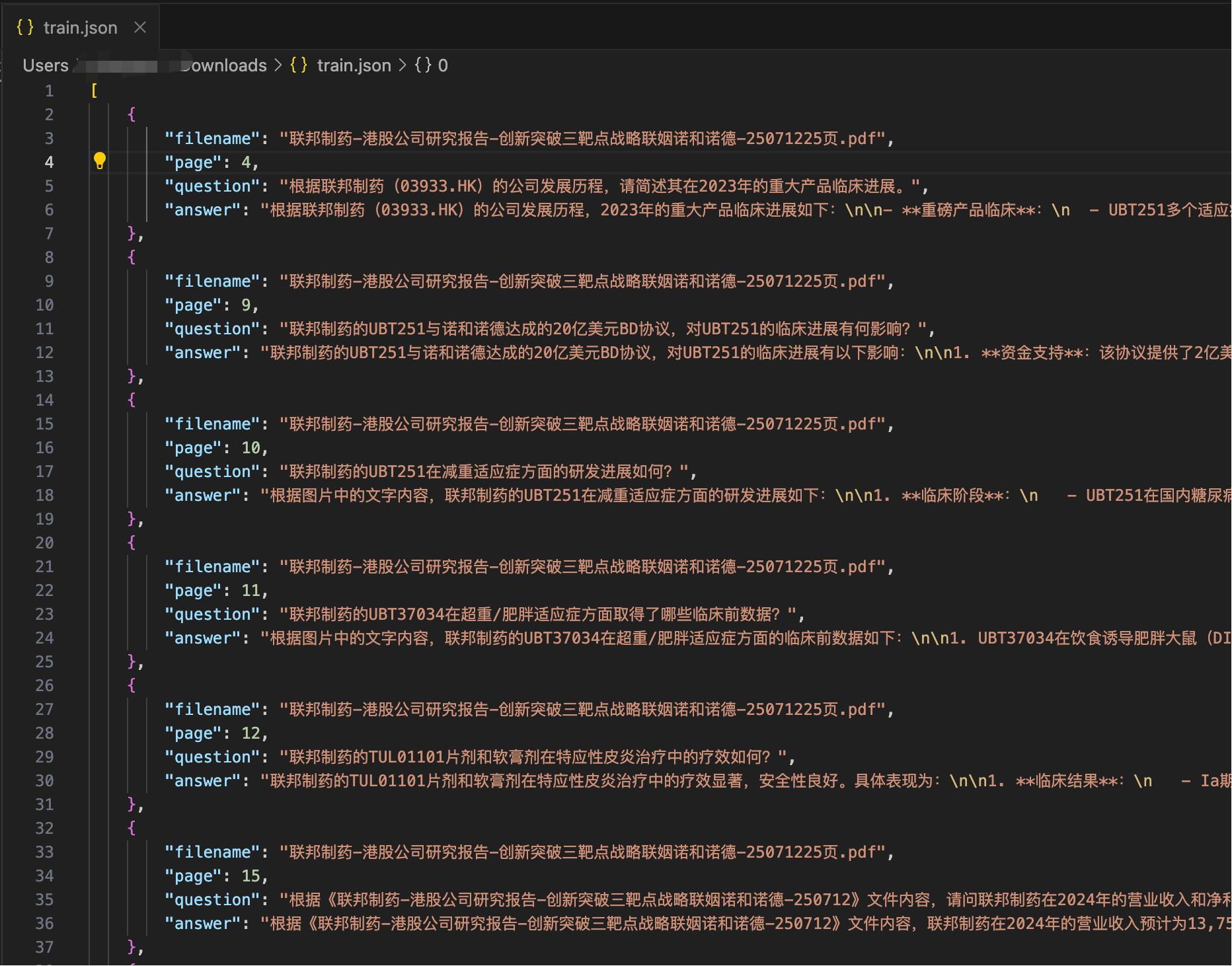The image size is (1232, 966).
Task: Click the braces icon before breadcrumb train.json
Action: (299, 65)
